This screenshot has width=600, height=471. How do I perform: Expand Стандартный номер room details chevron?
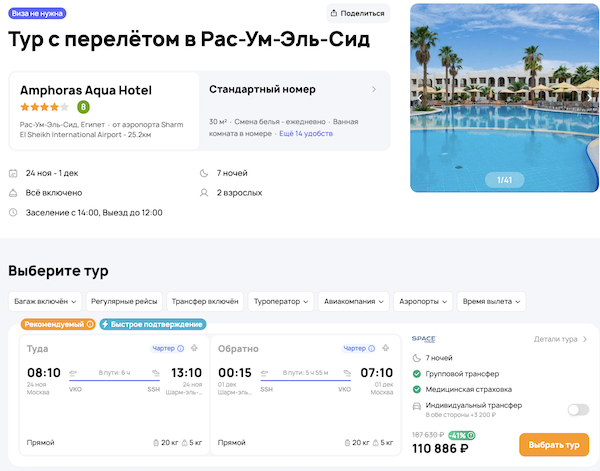374,89
